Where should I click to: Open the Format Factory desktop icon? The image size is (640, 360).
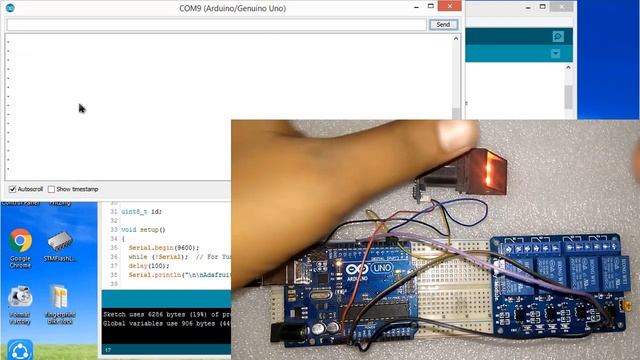(x=20, y=305)
